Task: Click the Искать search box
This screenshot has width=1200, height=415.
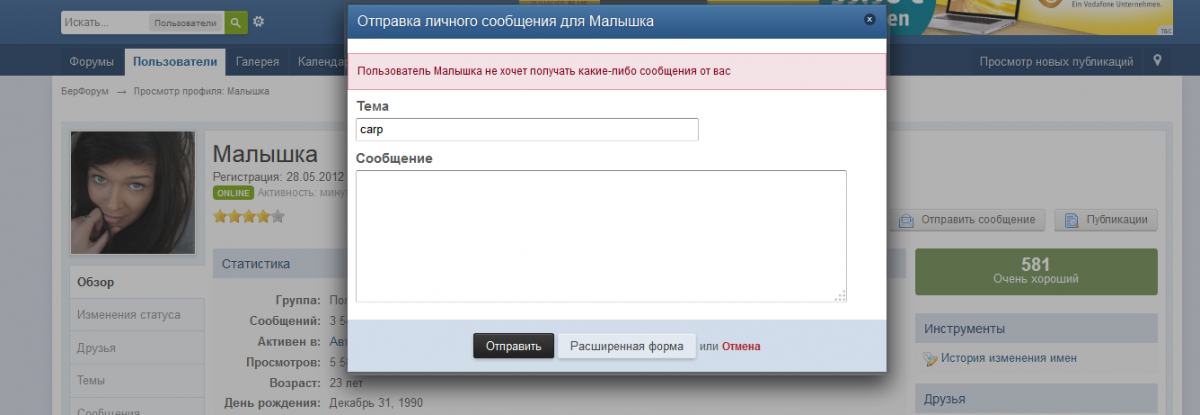Action: point(105,22)
